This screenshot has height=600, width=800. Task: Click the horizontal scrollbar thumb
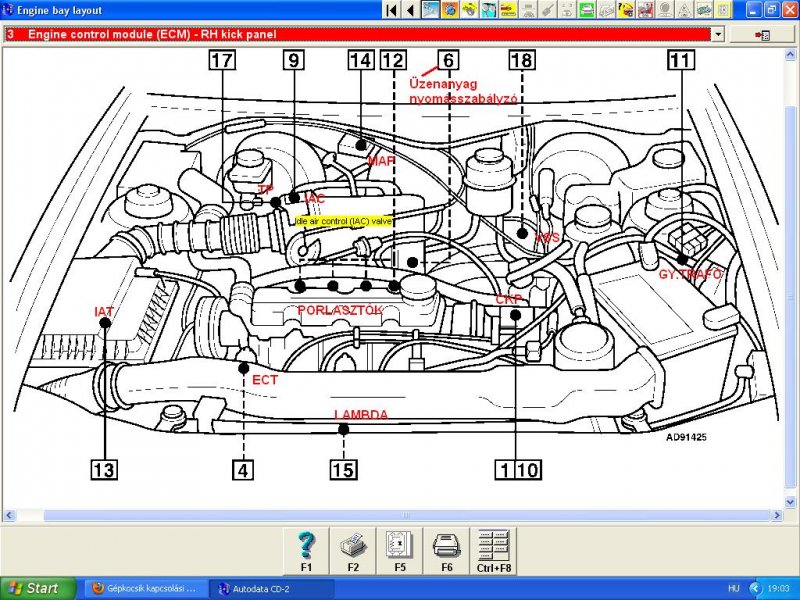click(406, 515)
